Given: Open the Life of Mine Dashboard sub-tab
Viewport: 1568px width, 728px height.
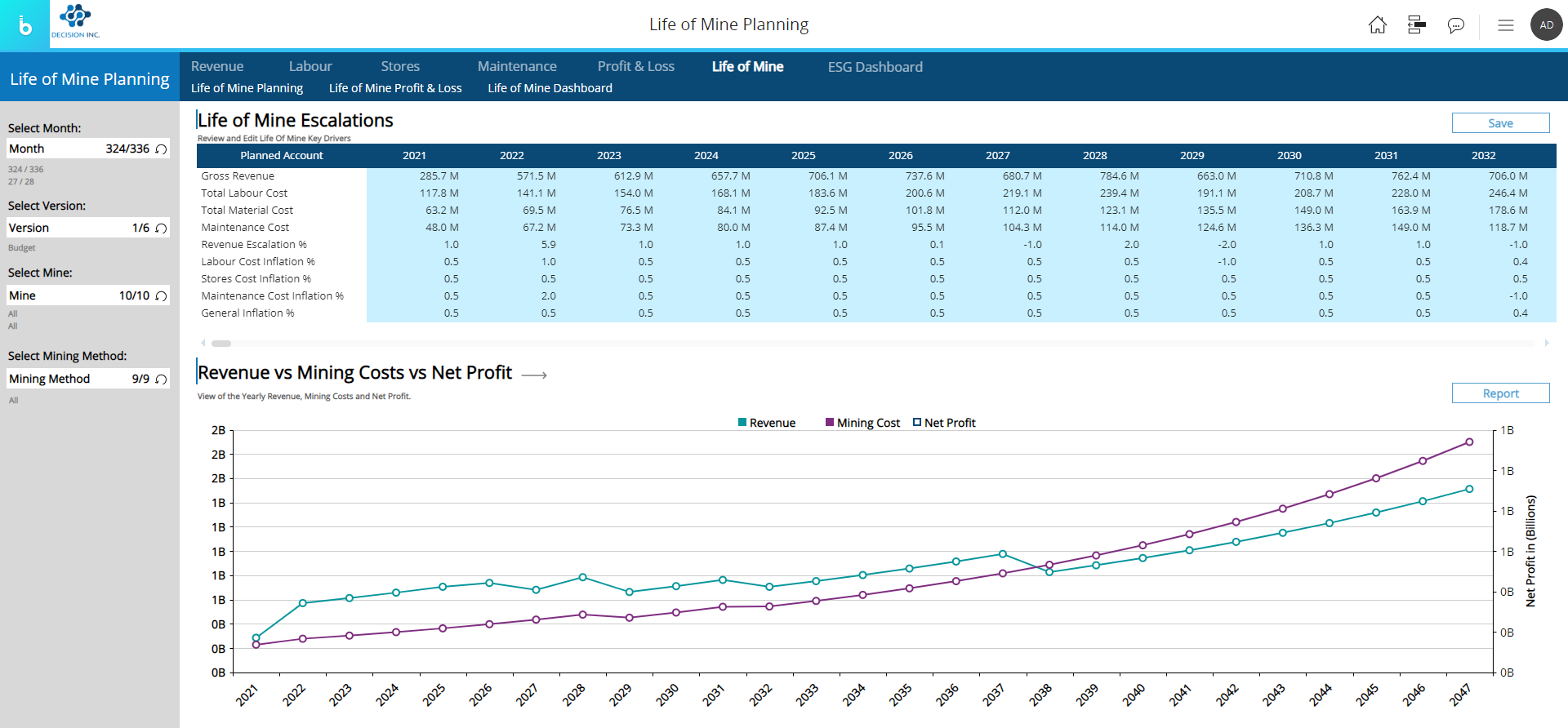Looking at the screenshot, I should tap(550, 88).
